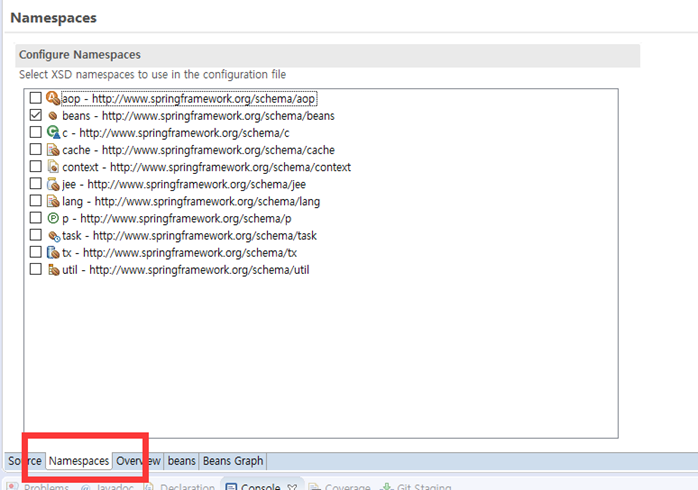698x490 pixels.
Task: Select the task schema URL row
Action: [x=189, y=235]
